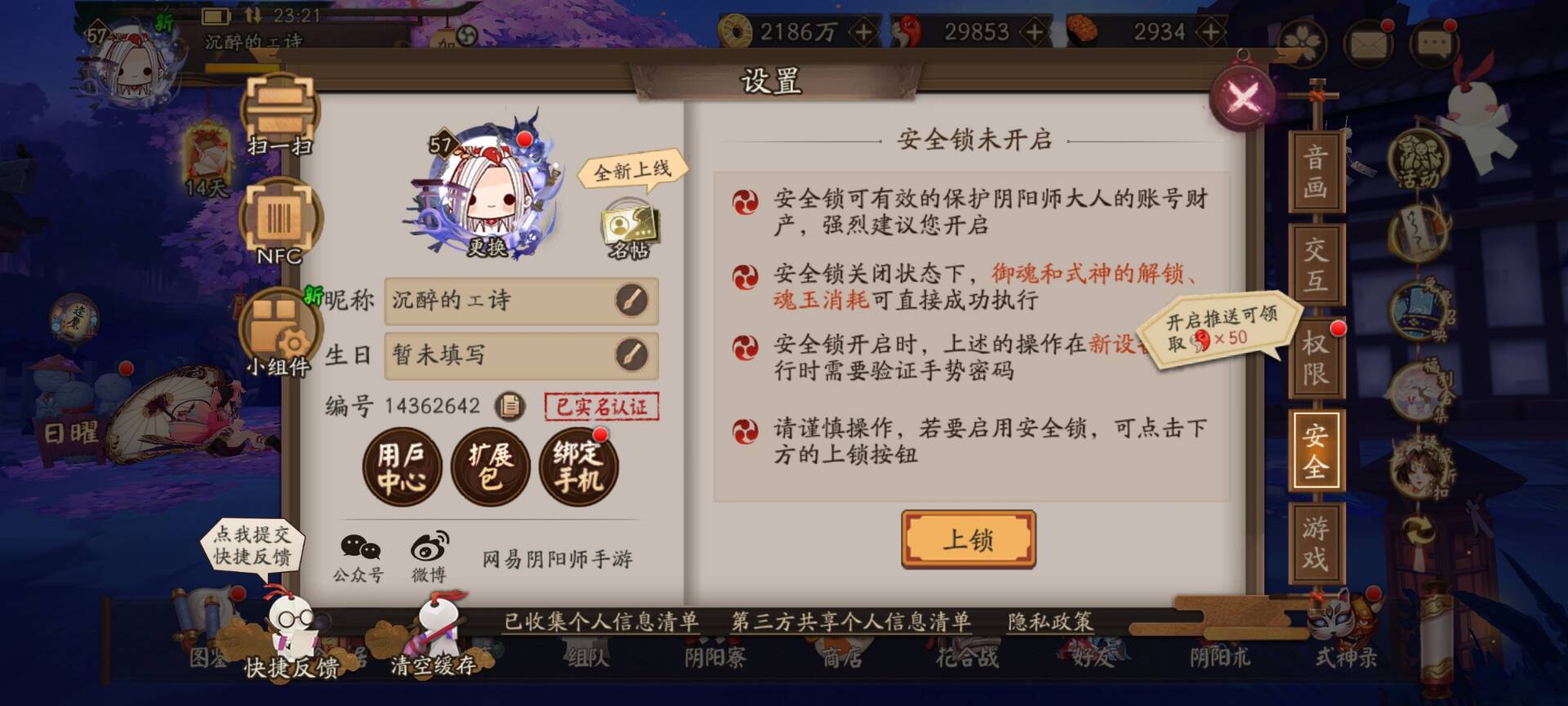Select the 游戏 settings tab

(x=1316, y=544)
